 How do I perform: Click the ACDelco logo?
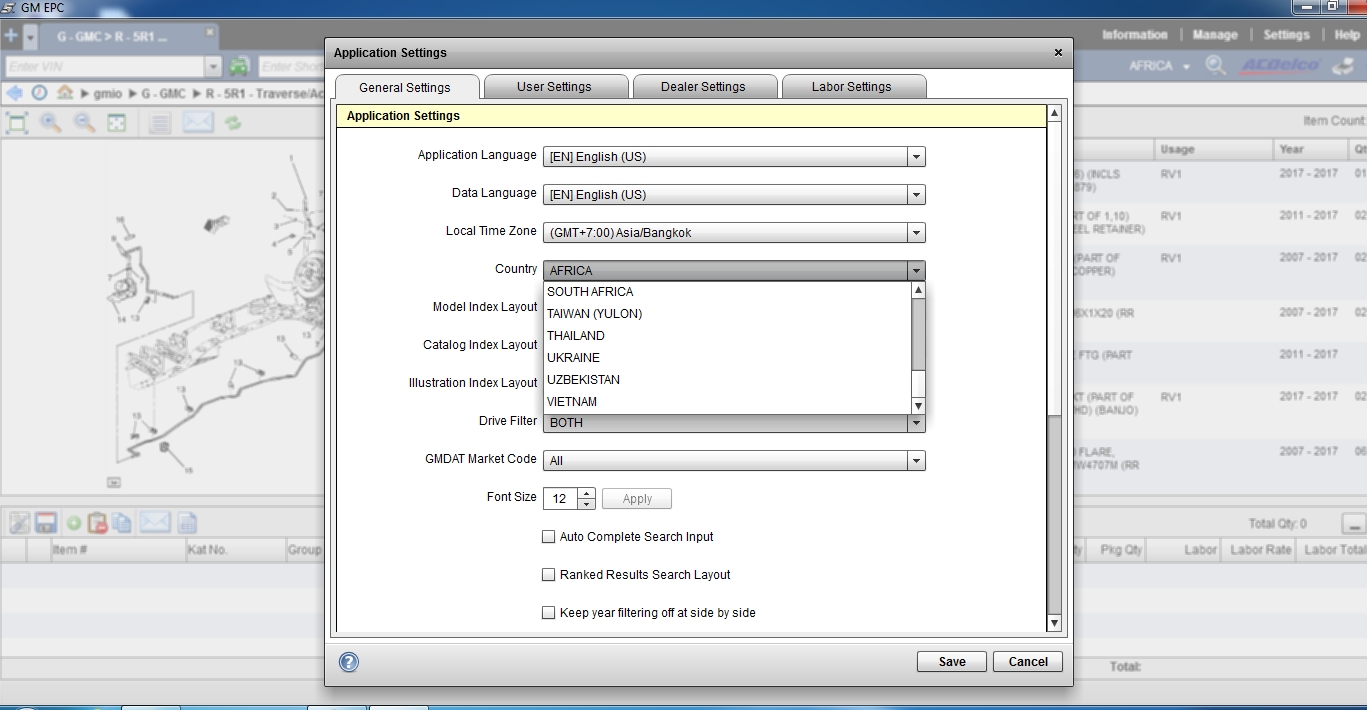pos(1280,66)
